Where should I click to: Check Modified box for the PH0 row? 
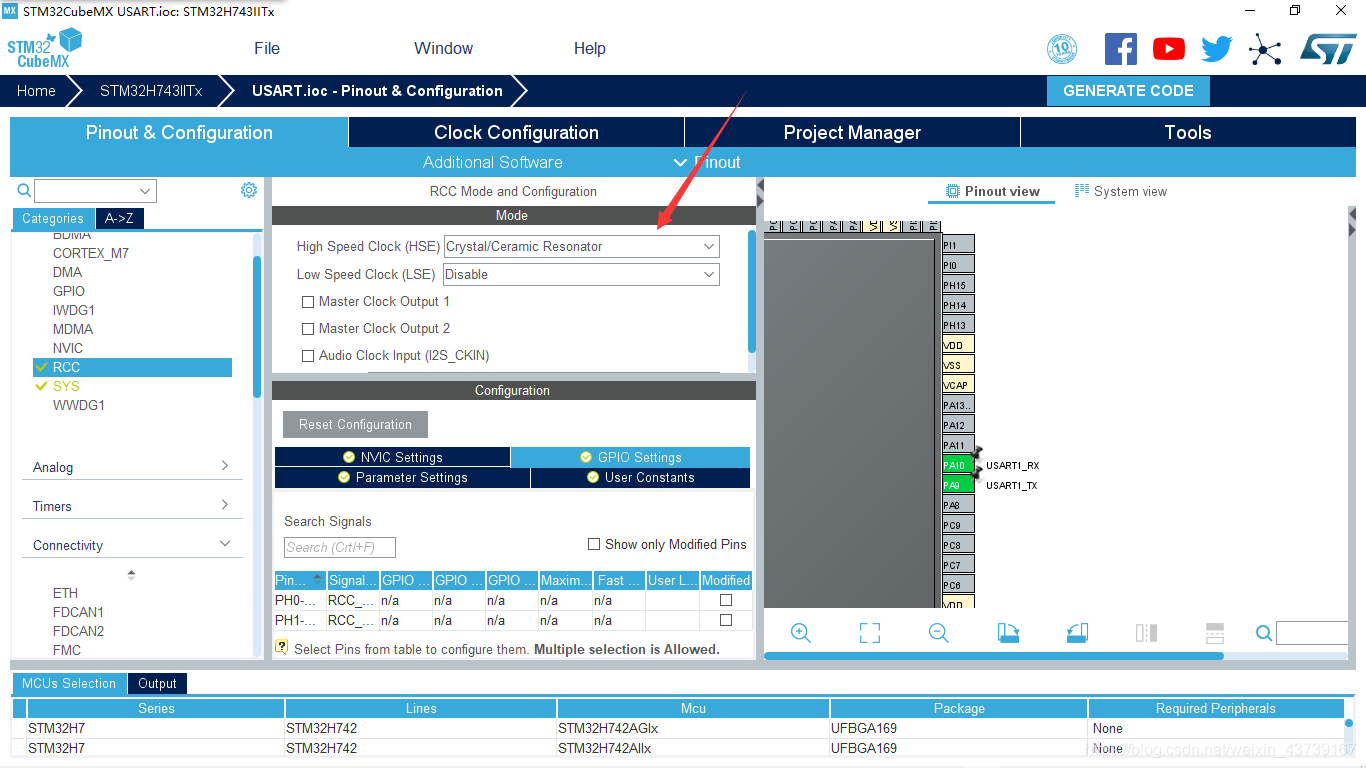click(726, 600)
